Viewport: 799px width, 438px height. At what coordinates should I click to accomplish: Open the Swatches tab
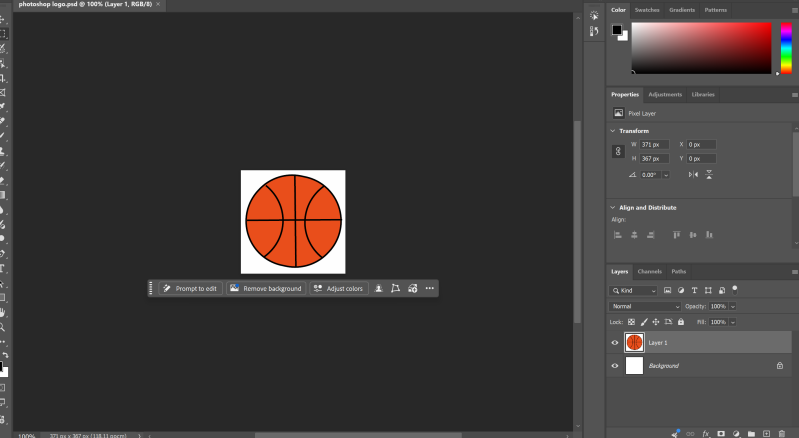click(647, 10)
